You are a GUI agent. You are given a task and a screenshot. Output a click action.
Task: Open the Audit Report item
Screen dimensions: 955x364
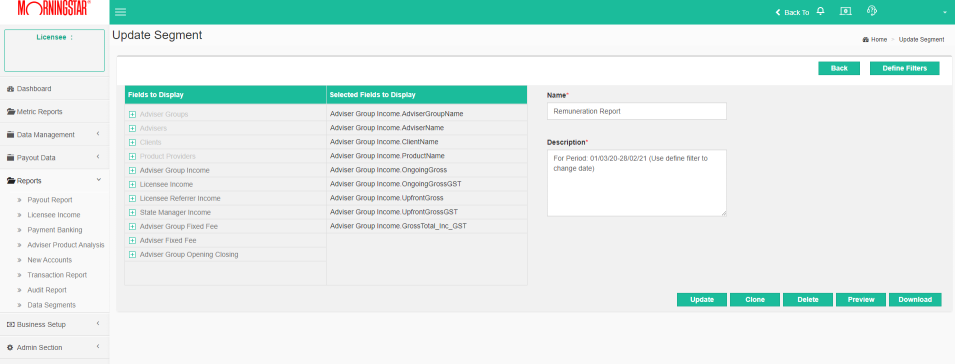coord(47,290)
